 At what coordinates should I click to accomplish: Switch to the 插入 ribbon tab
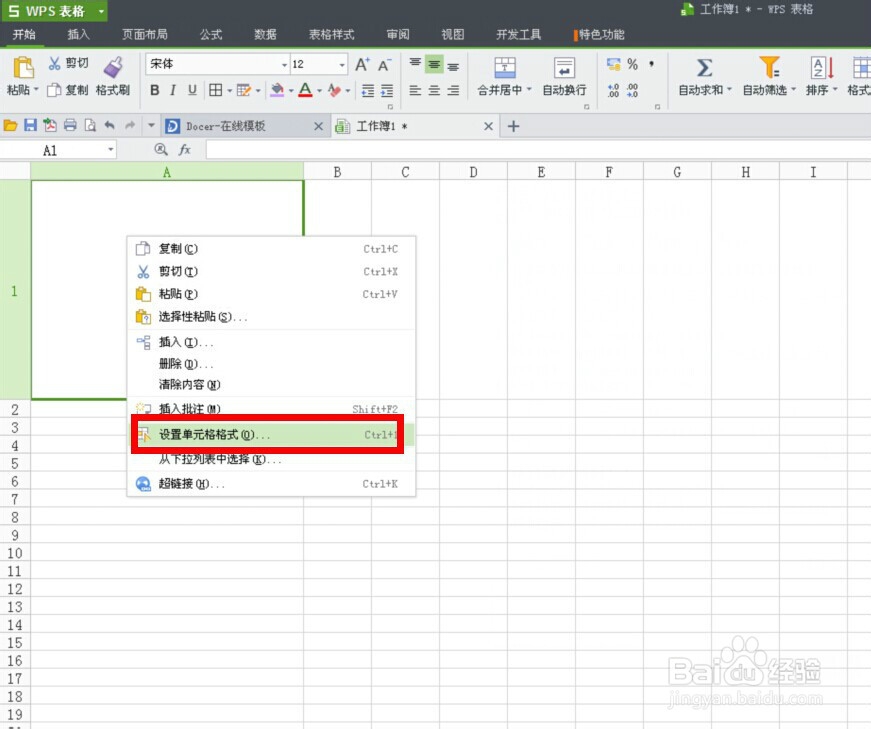click(78, 34)
